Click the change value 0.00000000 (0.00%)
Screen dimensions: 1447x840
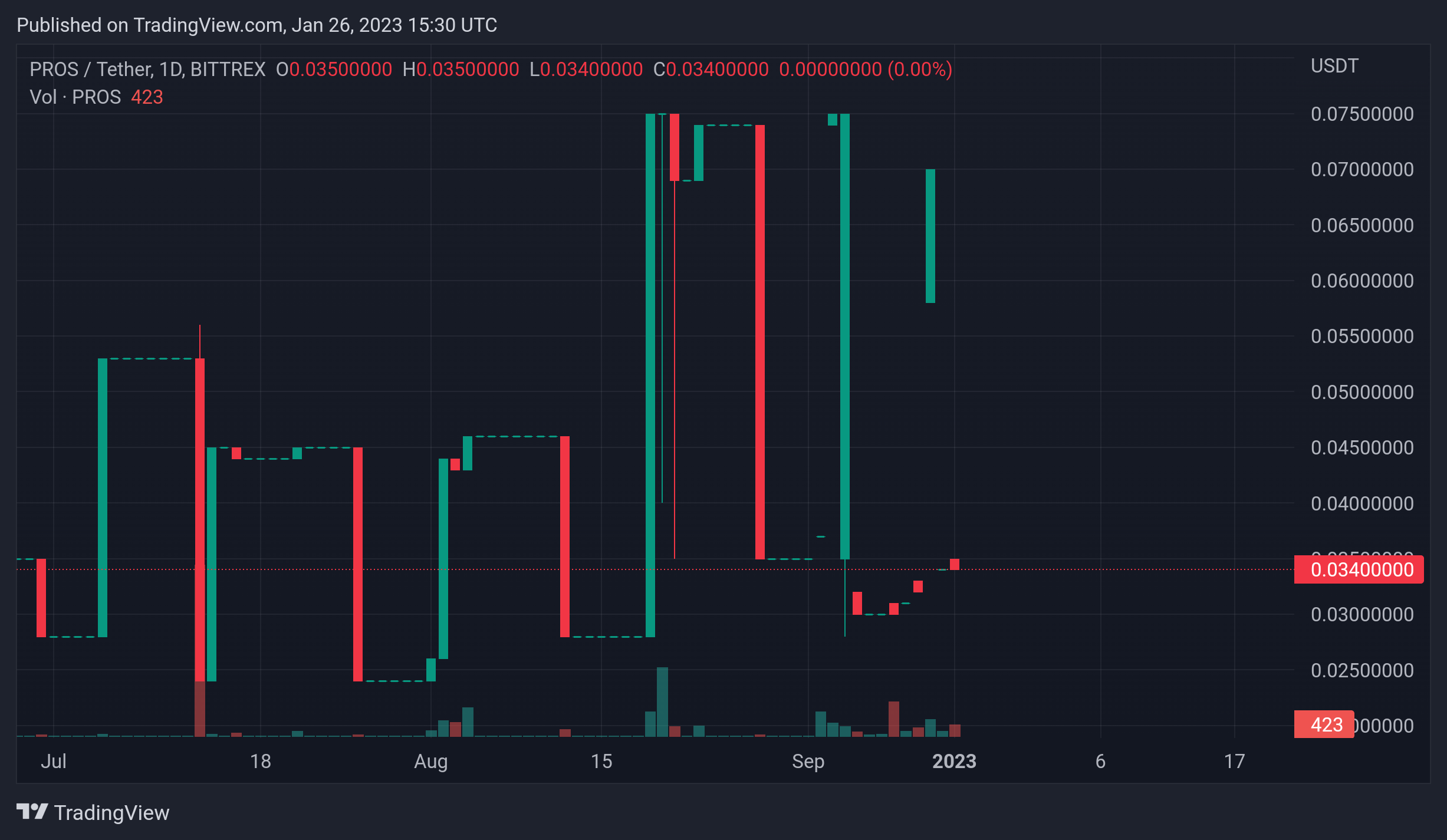click(866, 70)
